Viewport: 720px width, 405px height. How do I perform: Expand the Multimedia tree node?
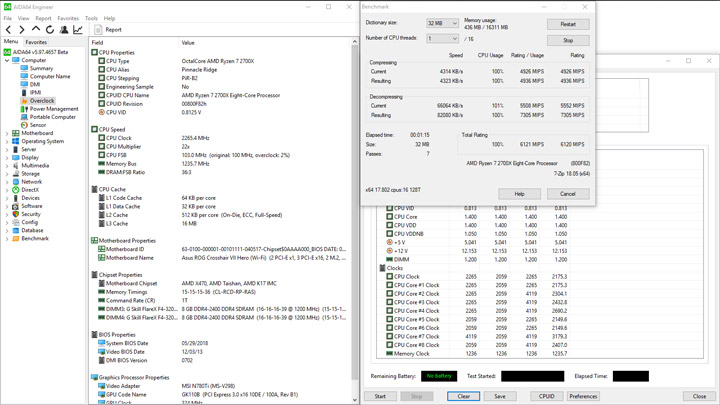[x=7, y=165]
